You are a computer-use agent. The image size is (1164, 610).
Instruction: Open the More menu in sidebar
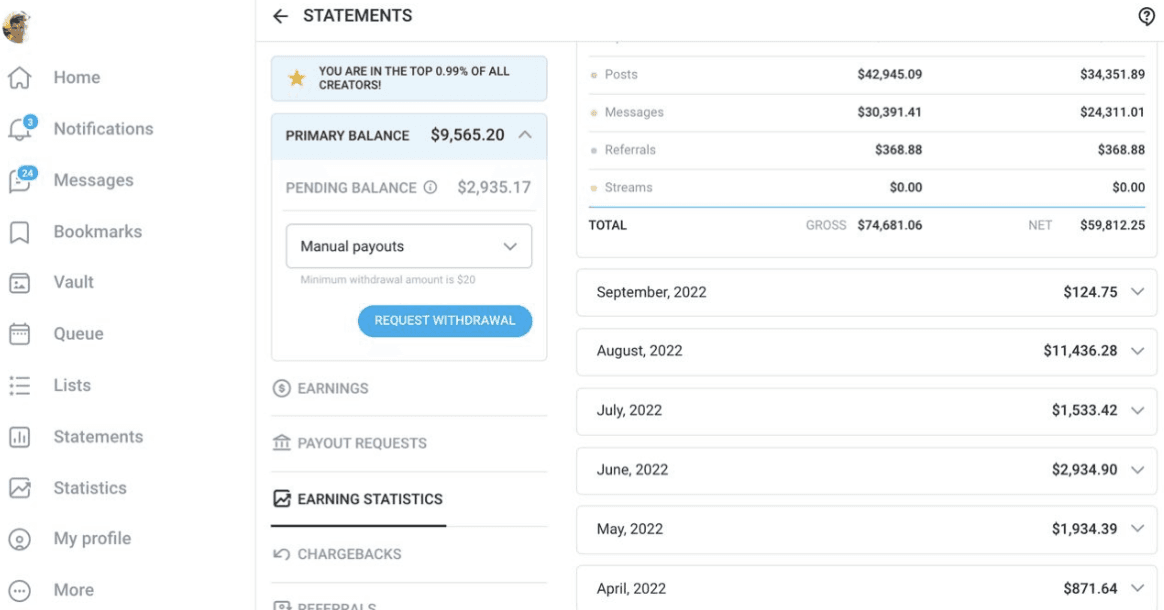[20, 590]
